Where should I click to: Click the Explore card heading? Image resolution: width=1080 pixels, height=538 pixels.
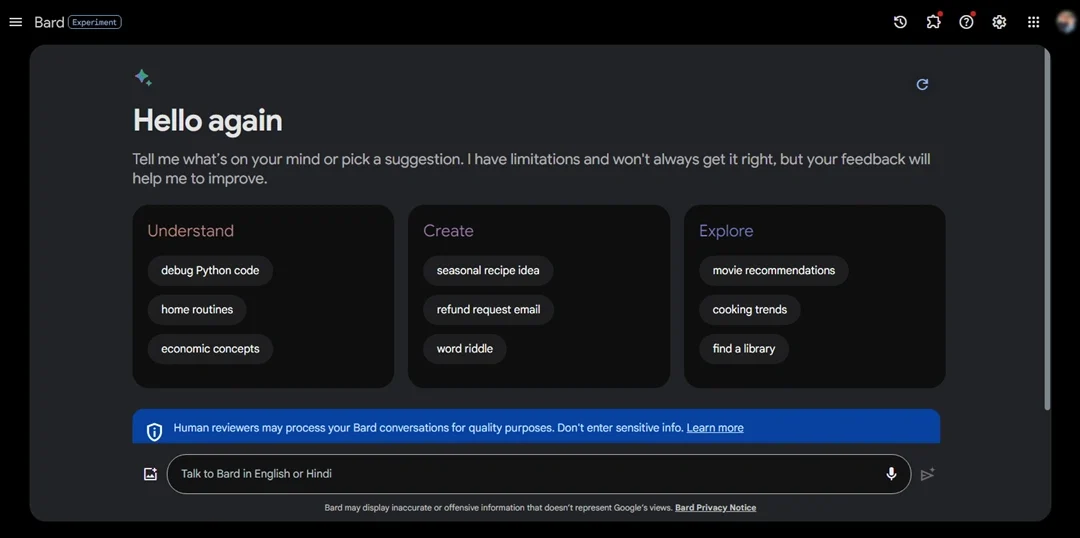pos(726,231)
